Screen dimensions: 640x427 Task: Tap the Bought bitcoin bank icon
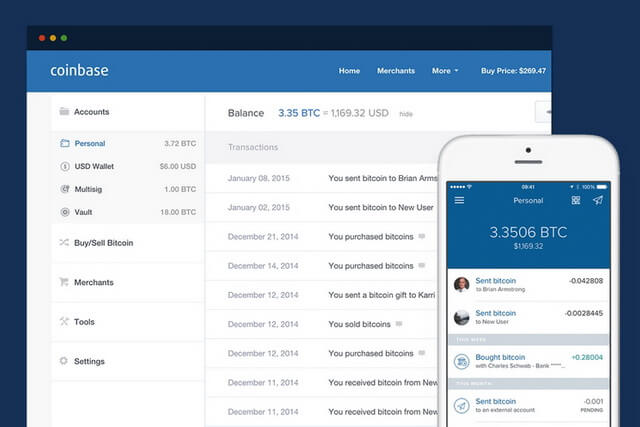pos(462,361)
